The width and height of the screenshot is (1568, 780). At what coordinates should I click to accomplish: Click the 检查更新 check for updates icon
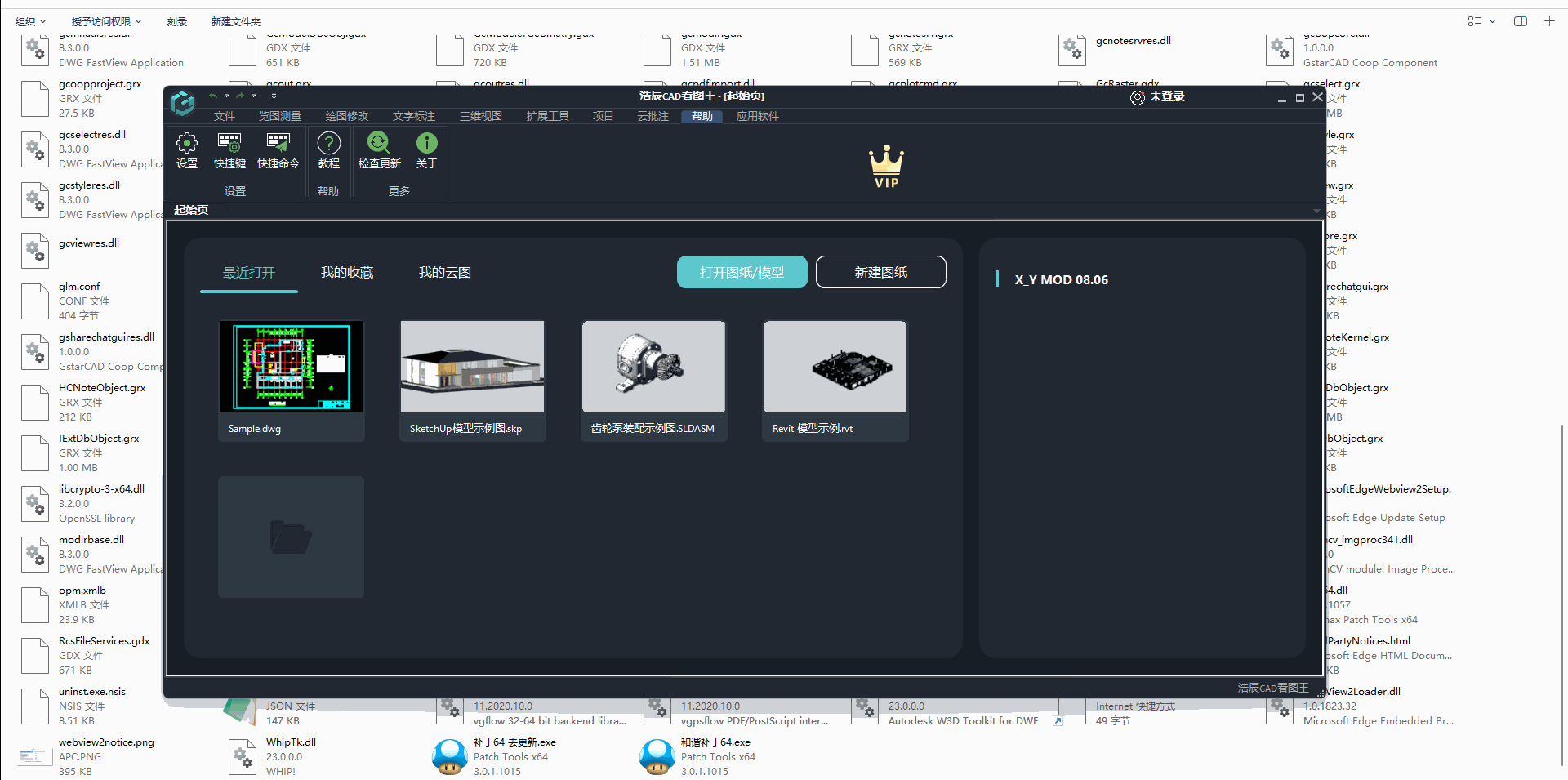[x=379, y=151]
